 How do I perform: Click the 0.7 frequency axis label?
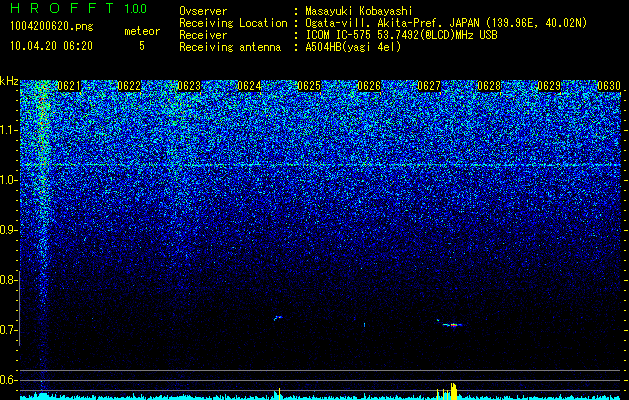click(7, 330)
